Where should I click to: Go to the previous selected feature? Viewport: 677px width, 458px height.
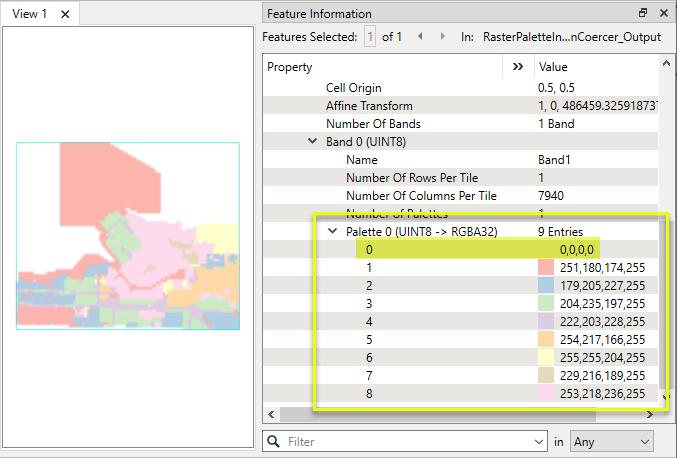click(419, 36)
